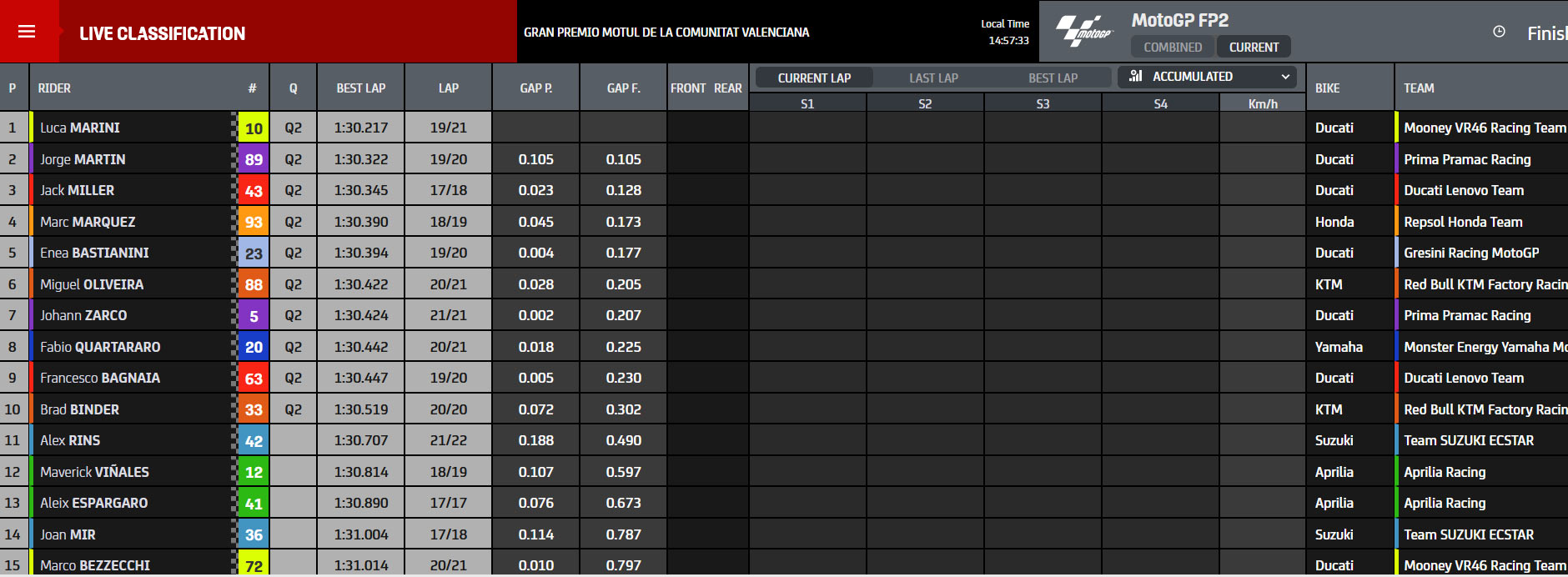Select rider Joan MIR

[x=68, y=534]
